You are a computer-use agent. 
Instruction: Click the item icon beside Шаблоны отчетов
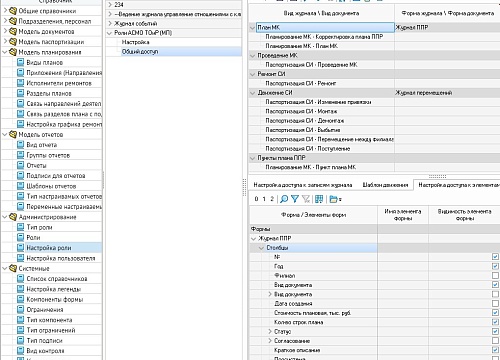(21, 186)
